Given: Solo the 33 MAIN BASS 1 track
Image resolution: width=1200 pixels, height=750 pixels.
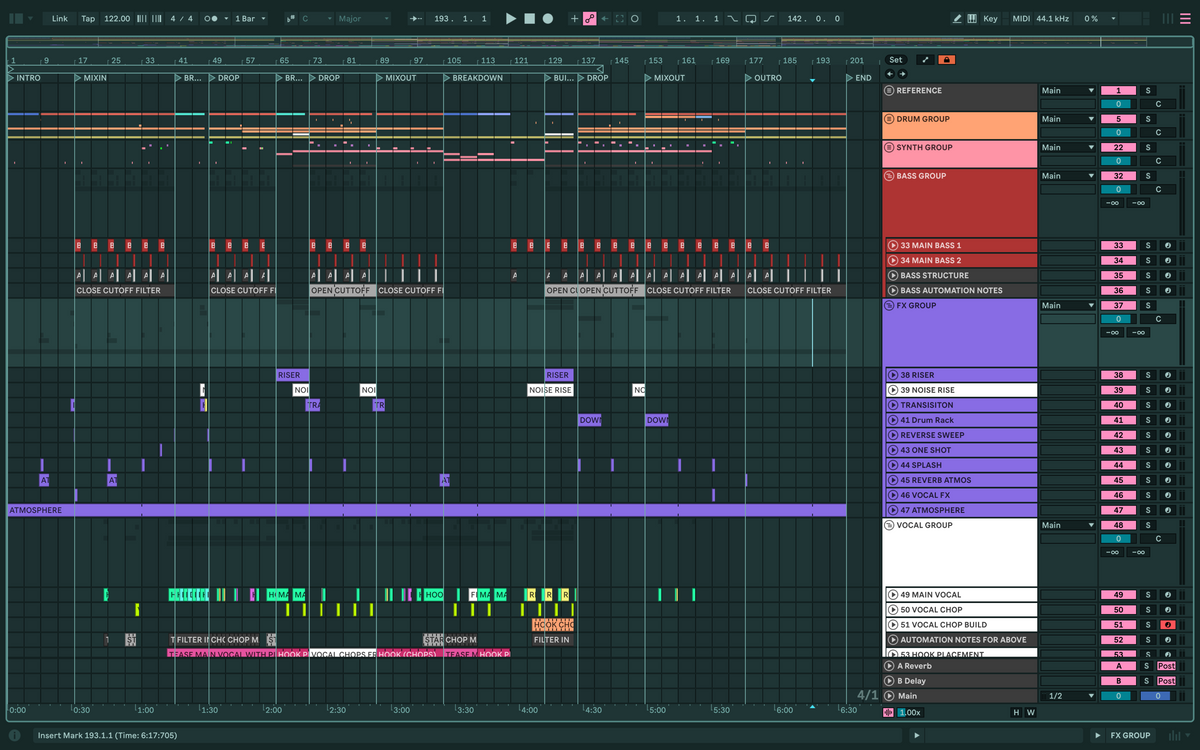Looking at the screenshot, I should click(1148, 245).
